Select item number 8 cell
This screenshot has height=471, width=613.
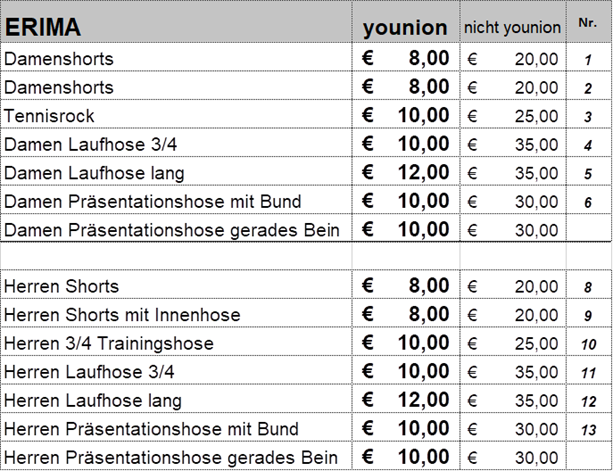[x=588, y=285]
